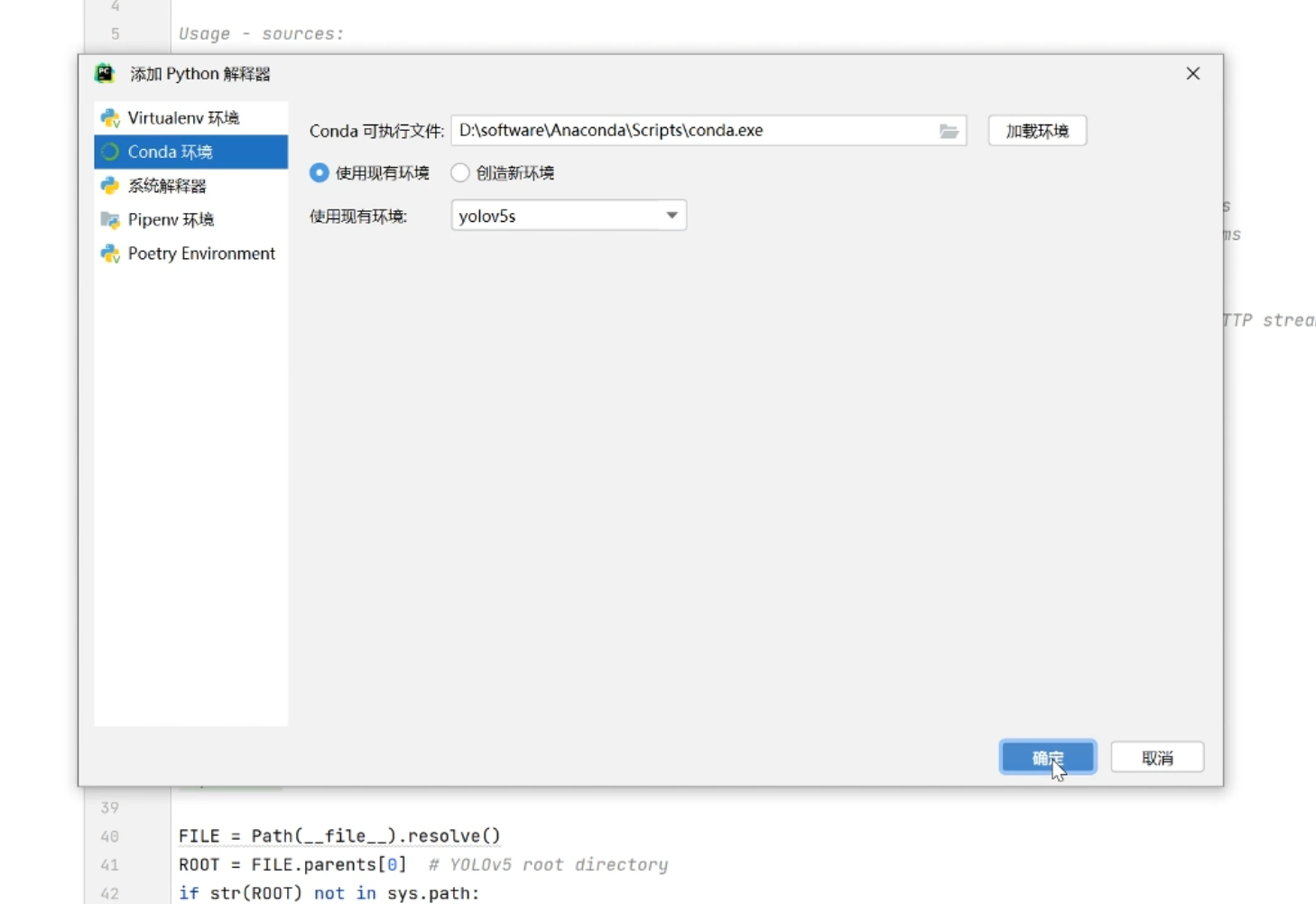Browse for conda executable via folder icon
Viewport: 1316px width, 904px height.
(948, 131)
